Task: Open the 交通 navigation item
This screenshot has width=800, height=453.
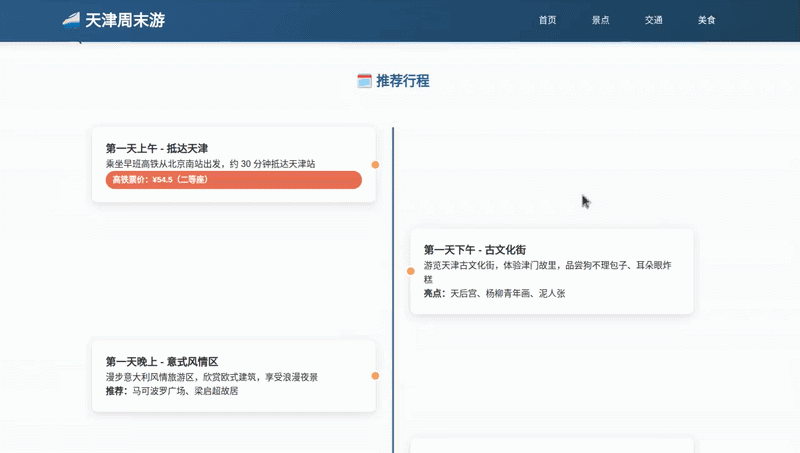Action: (x=653, y=20)
